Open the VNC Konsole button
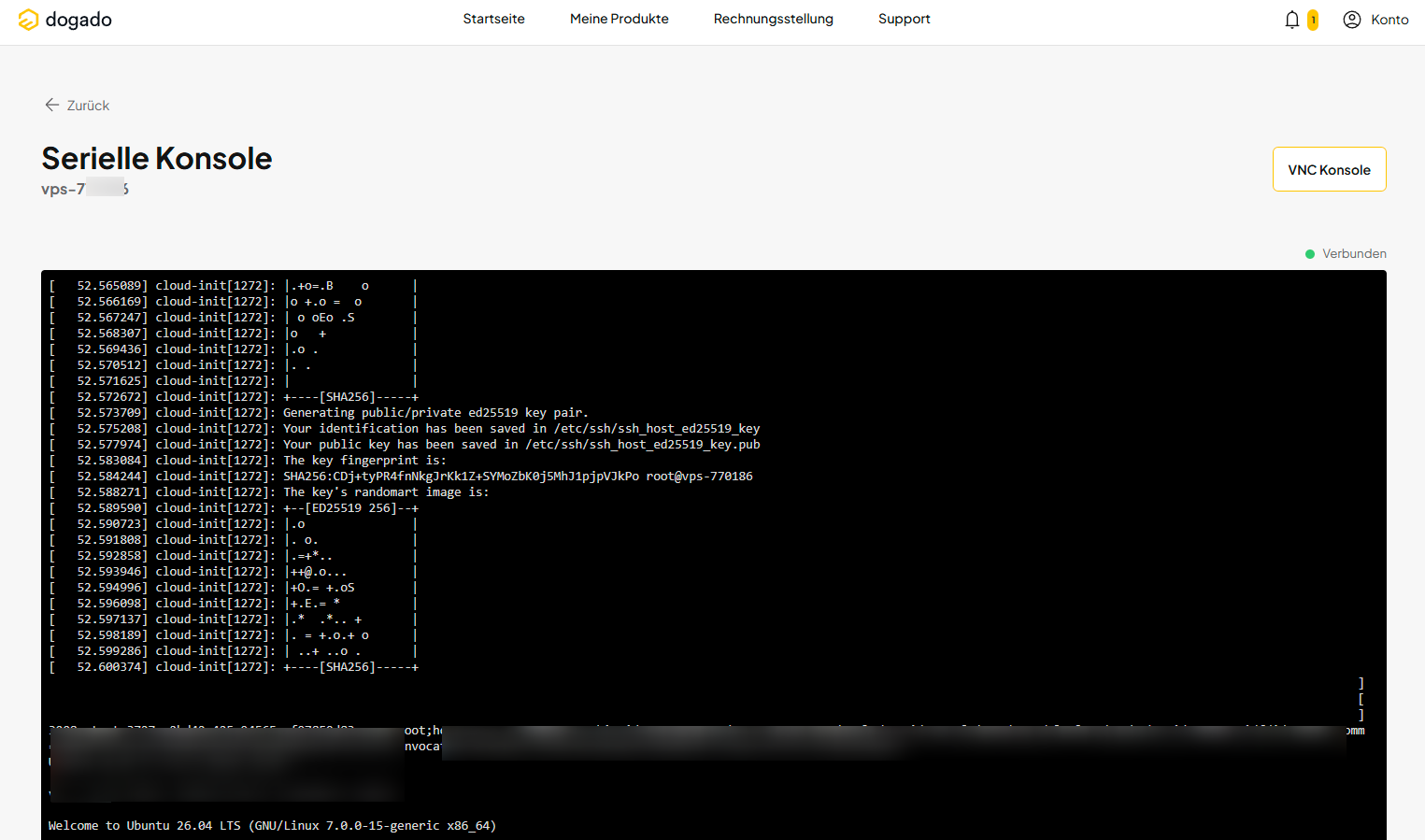 (x=1329, y=169)
